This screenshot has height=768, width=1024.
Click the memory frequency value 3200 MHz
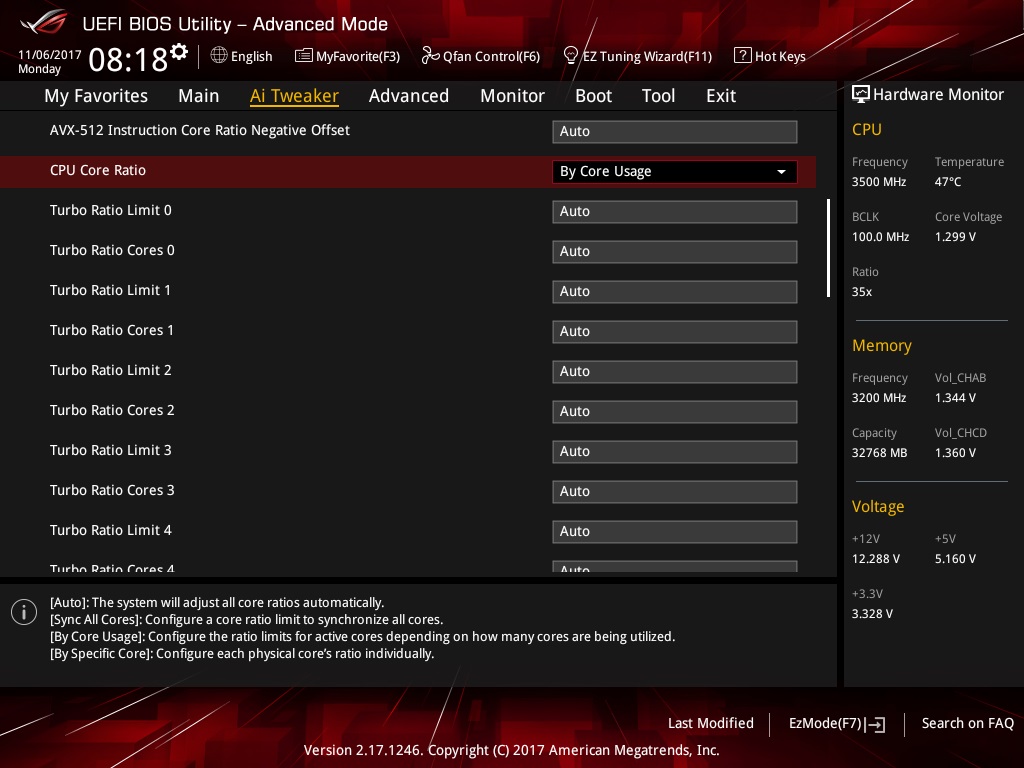[879, 398]
